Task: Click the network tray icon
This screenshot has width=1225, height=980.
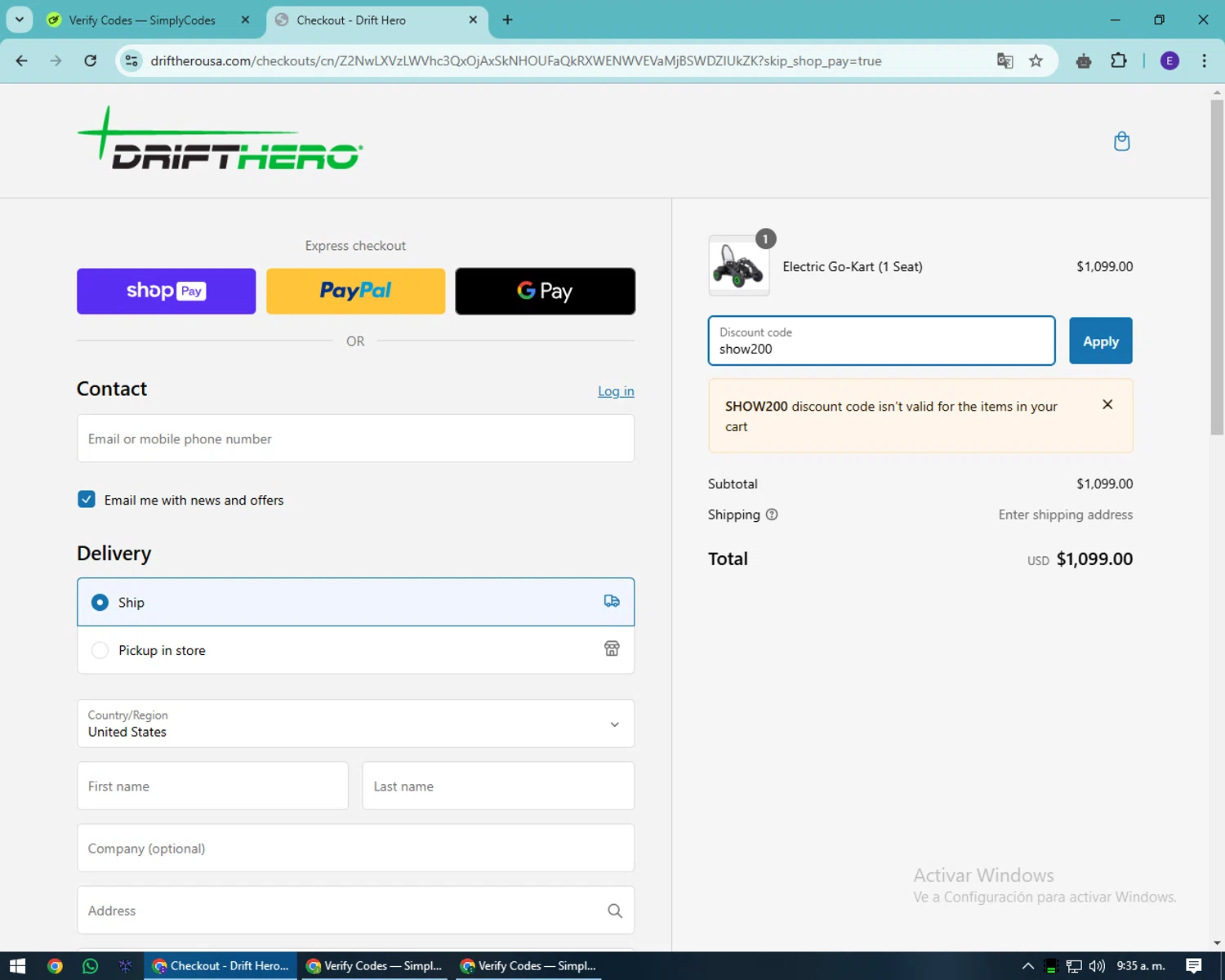Action: tap(1074, 966)
